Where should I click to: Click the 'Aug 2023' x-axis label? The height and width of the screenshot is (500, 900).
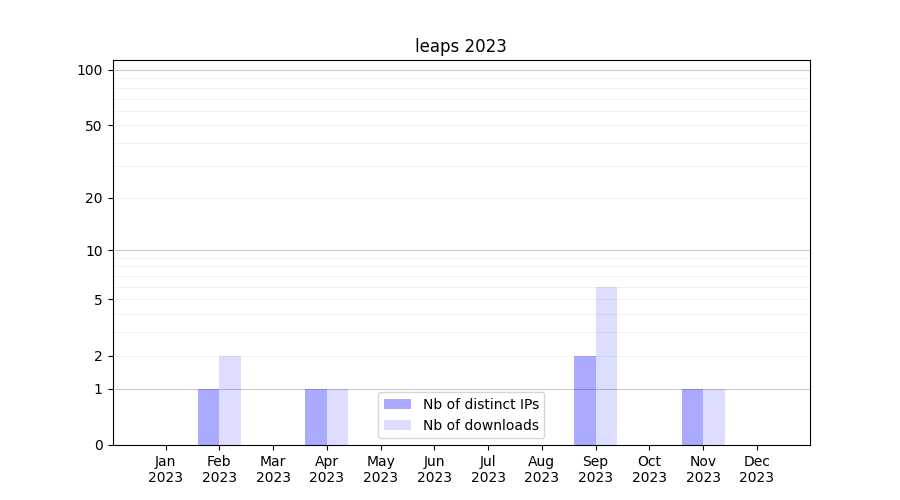[541, 469]
